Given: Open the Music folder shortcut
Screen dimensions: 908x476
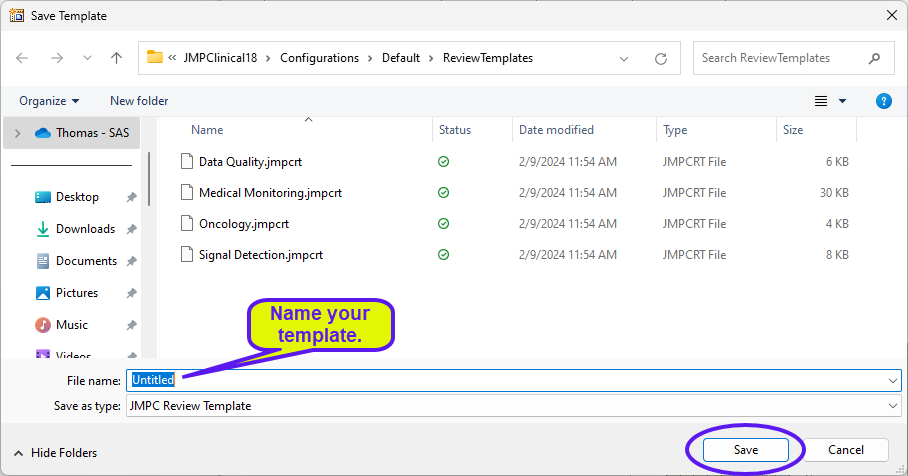Looking at the screenshot, I should (x=71, y=325).
